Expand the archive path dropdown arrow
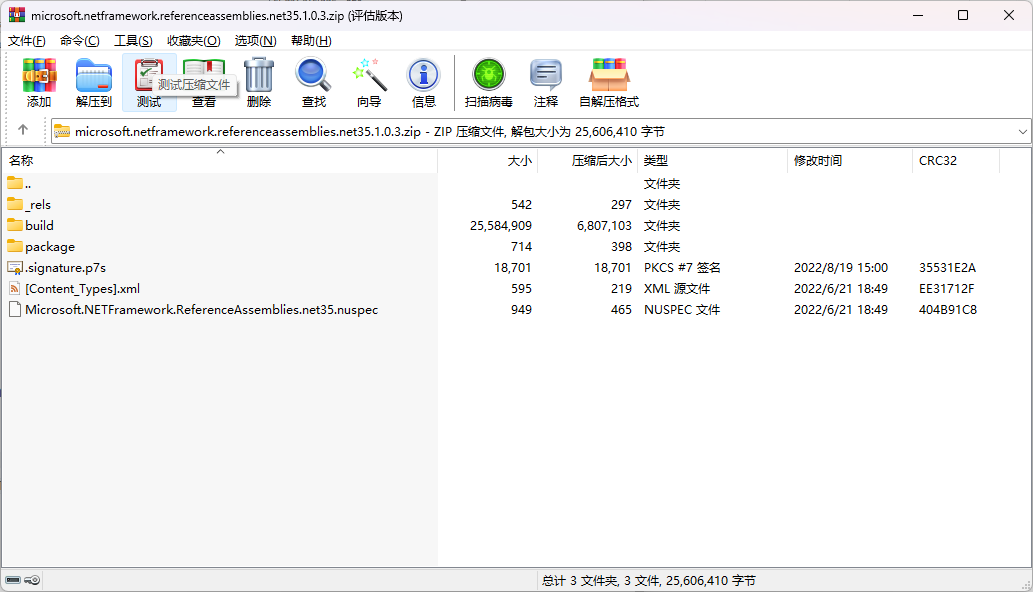Screen dimensions: 1033x592 click(1022, 132)
